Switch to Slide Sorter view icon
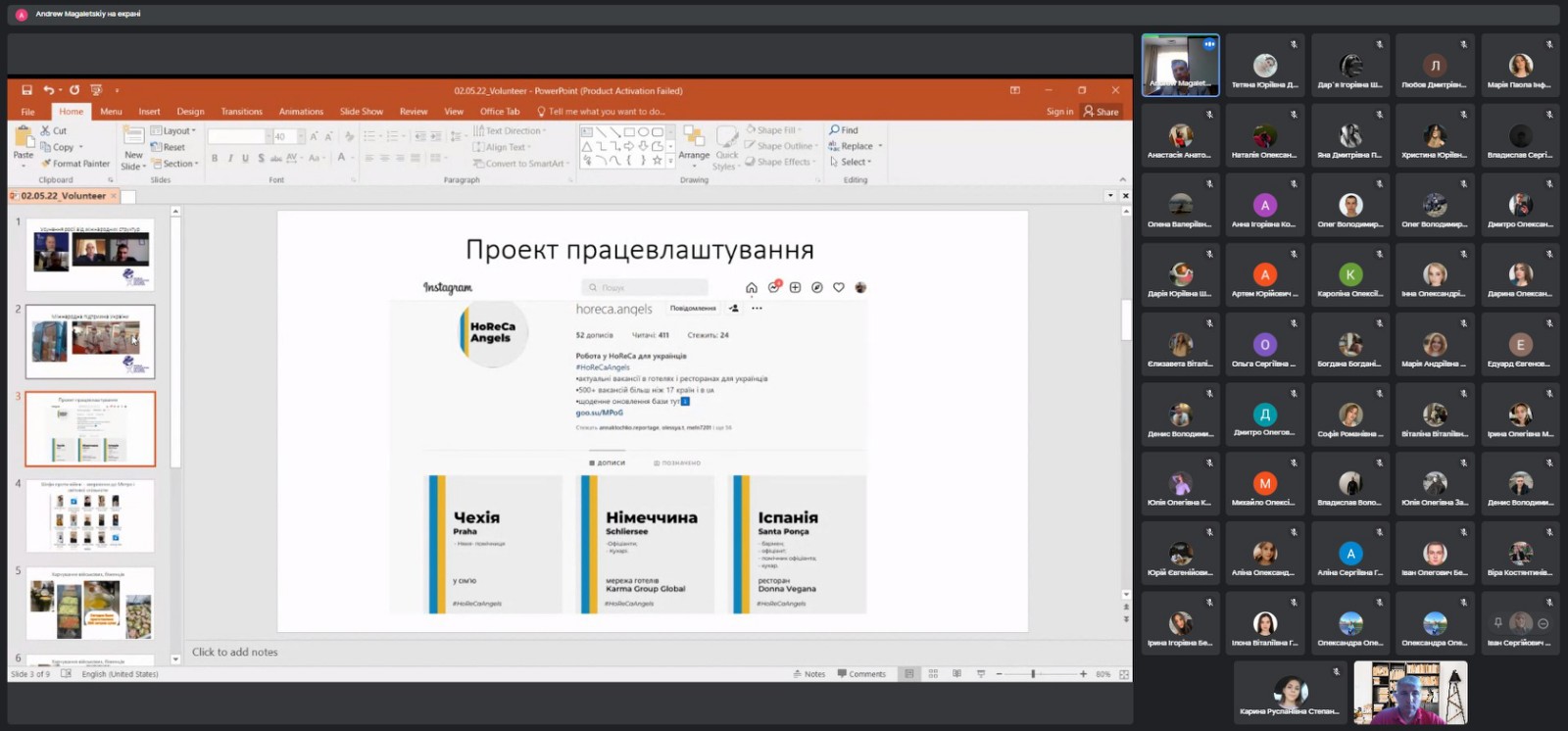 (x=933, y=674)
